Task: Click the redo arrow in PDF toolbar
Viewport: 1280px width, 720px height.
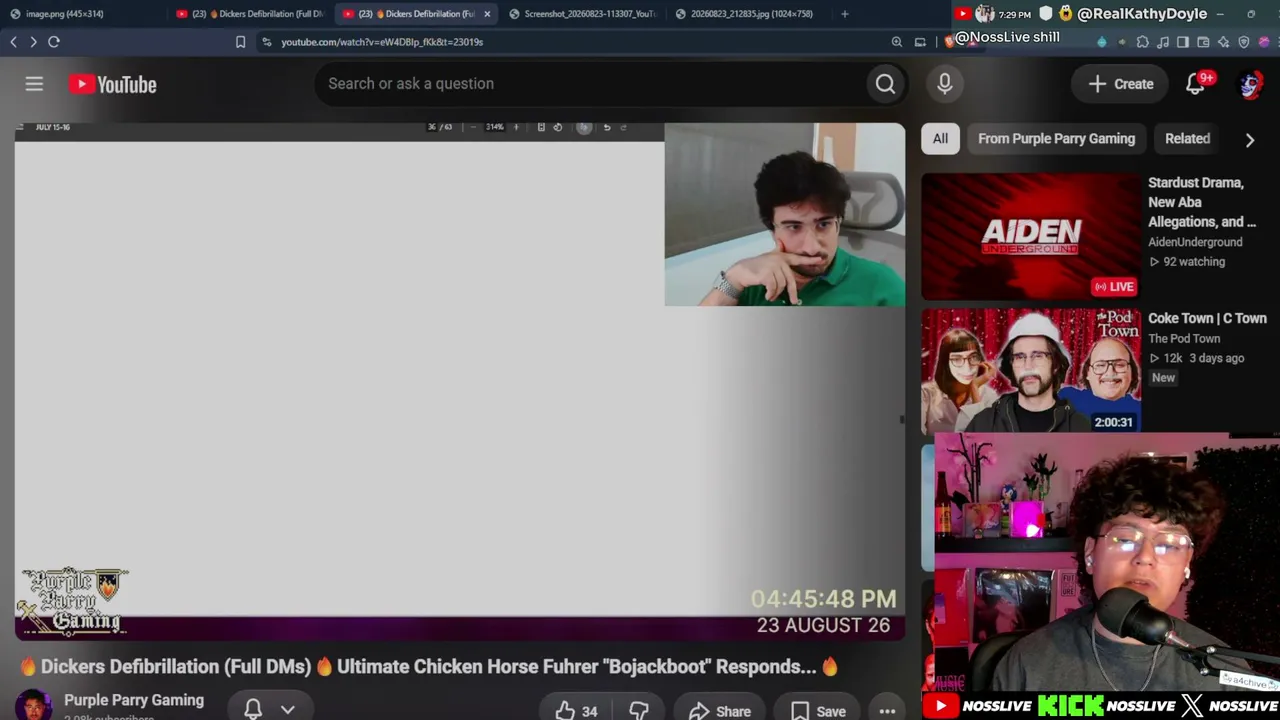Action: [x=623, y=127]
